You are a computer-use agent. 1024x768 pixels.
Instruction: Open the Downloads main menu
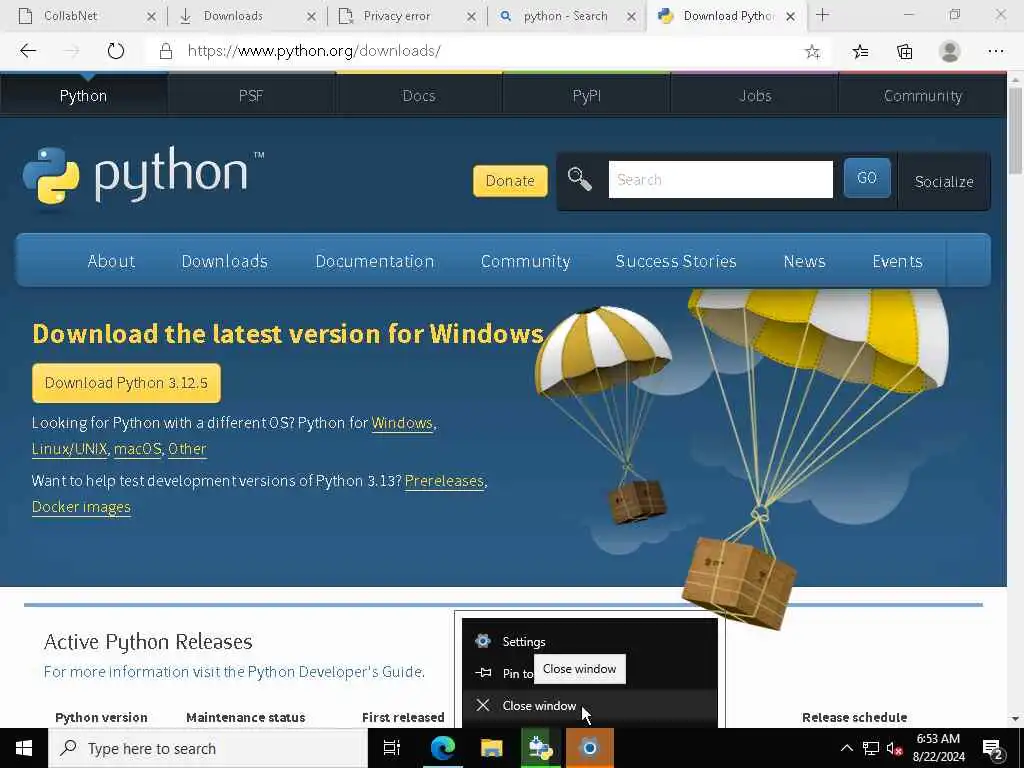tap(225, 261)
